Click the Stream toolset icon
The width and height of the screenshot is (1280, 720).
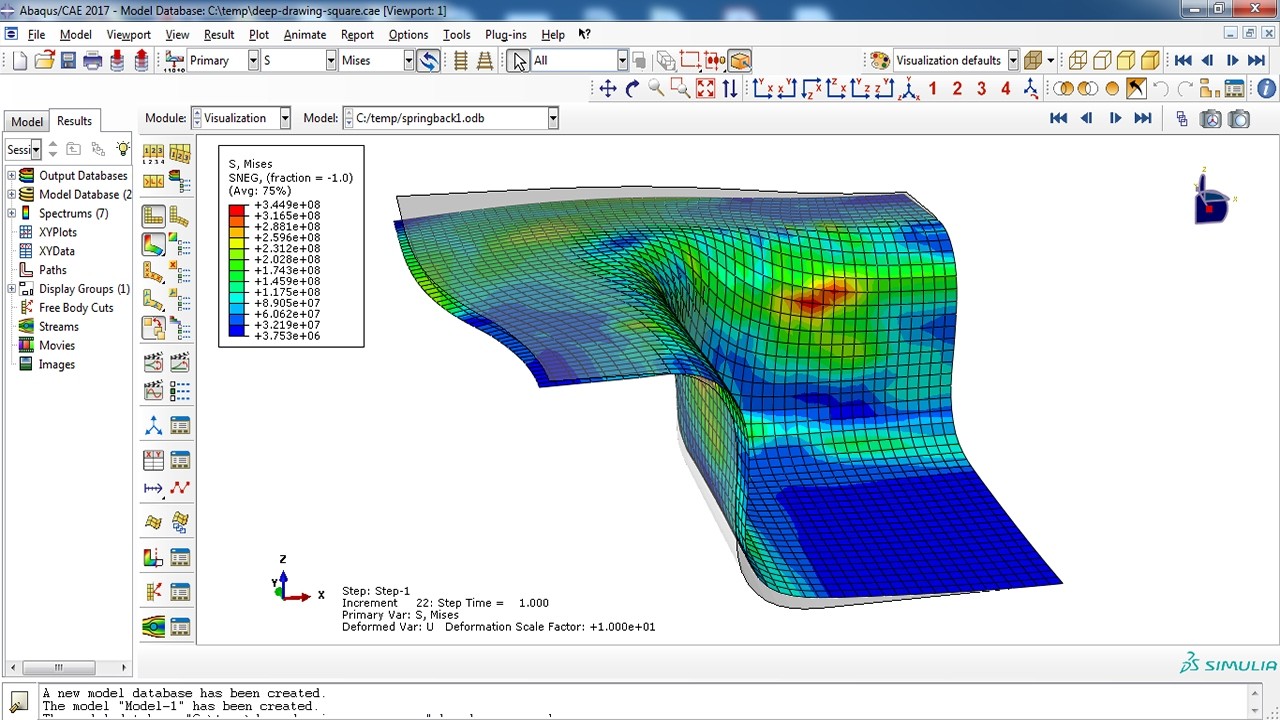153,627
